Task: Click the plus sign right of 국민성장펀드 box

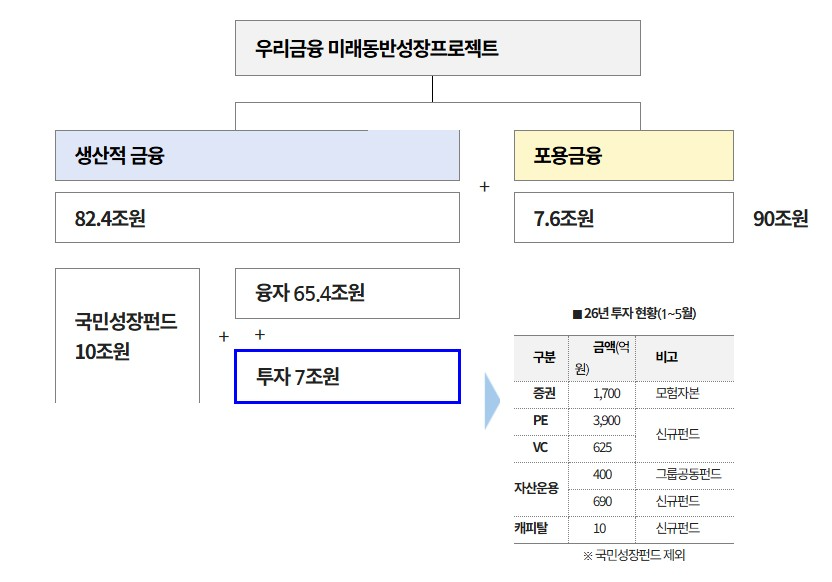Action: click(x=223, y=336)
